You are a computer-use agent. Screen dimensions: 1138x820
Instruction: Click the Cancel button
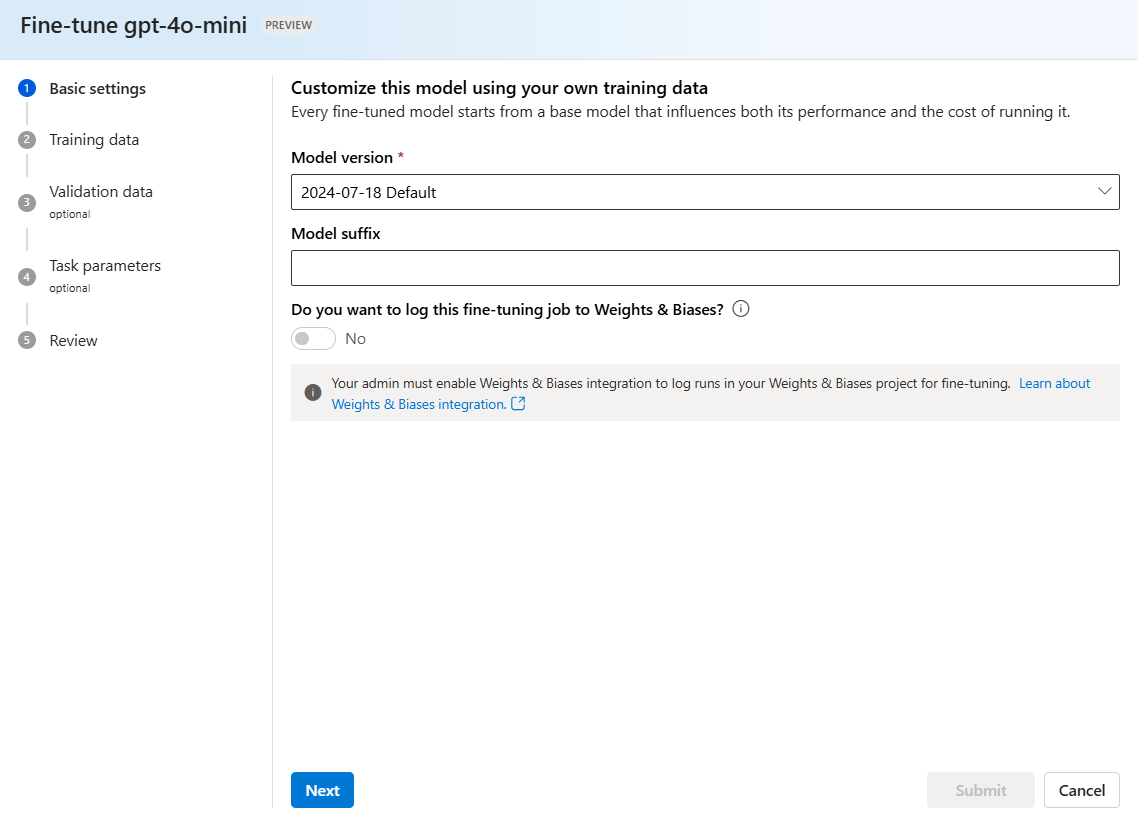click(x=1081, y=790)
